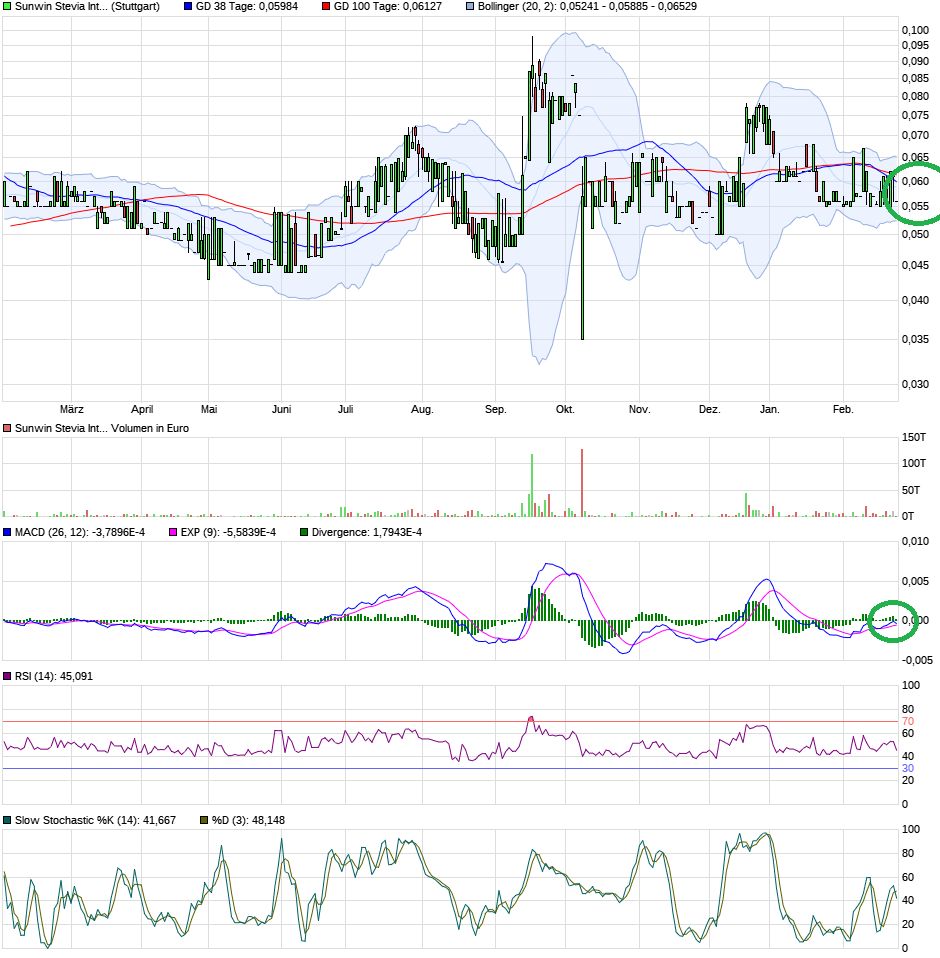Click the Jan. month label on time axis
The image size is (940, 958).
coord(770,409)
